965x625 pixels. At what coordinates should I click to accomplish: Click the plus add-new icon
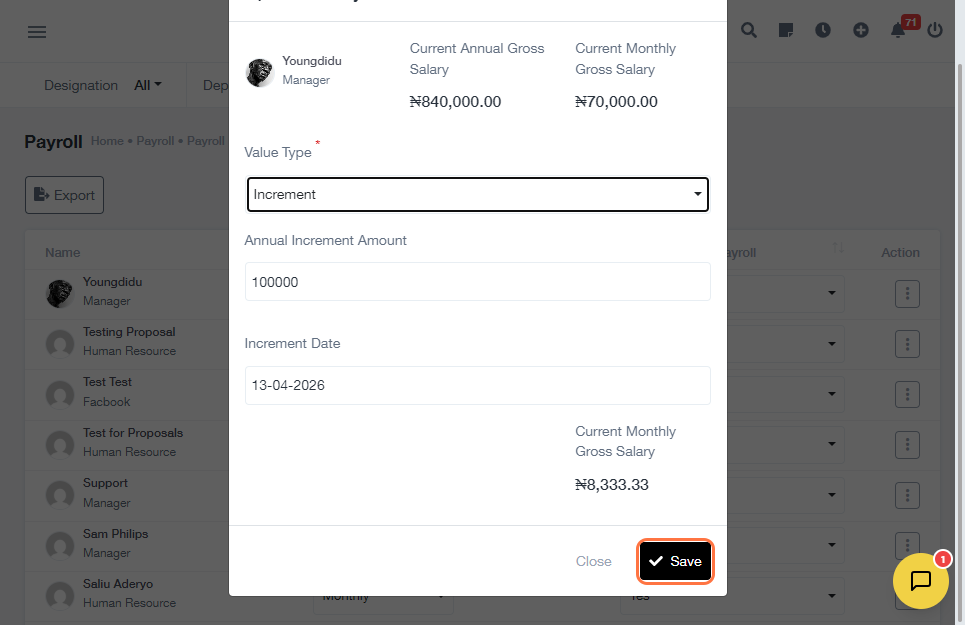click(861, 30)
